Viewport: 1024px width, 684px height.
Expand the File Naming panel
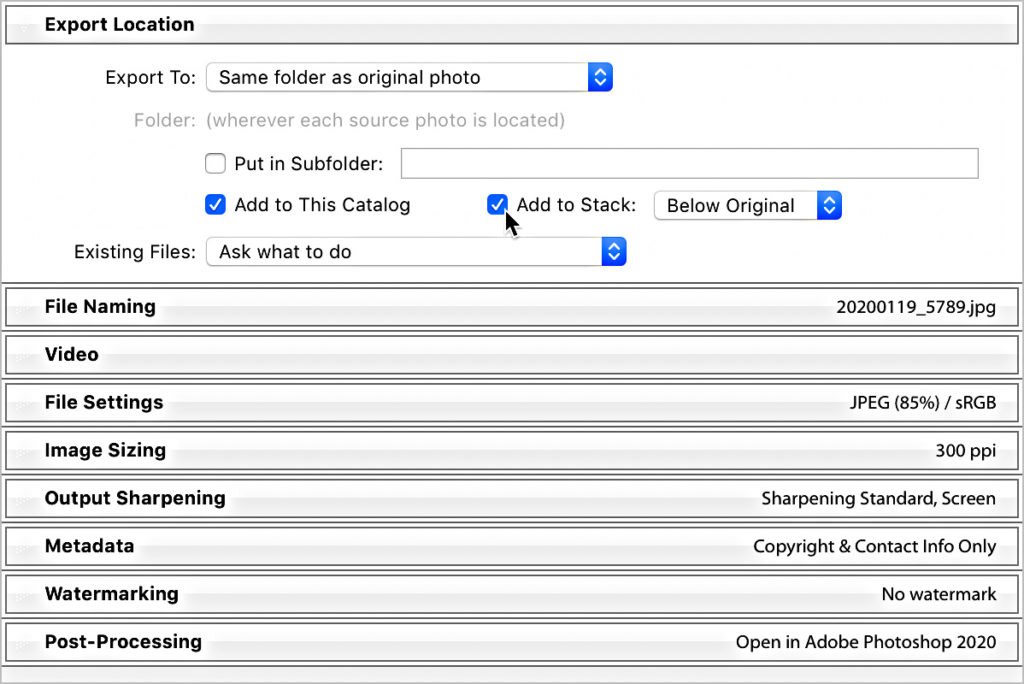click(x=512, y=307)
